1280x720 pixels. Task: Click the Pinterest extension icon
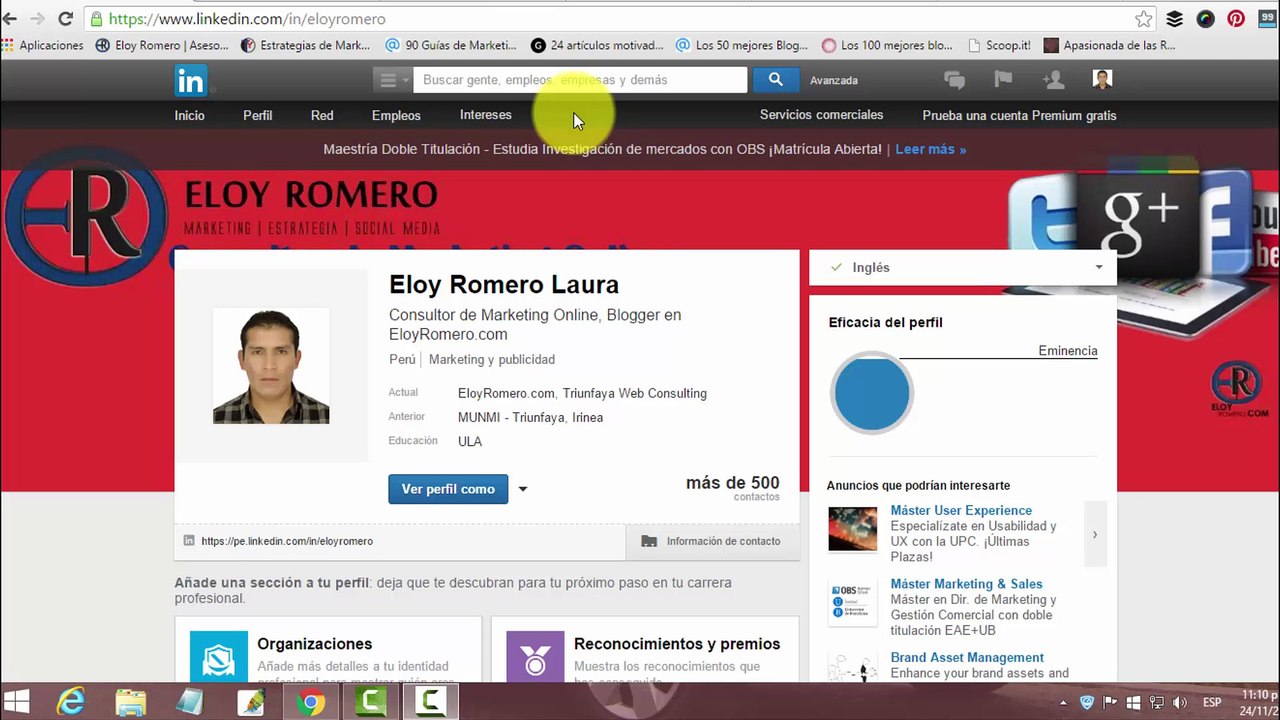click(1236, 18)
